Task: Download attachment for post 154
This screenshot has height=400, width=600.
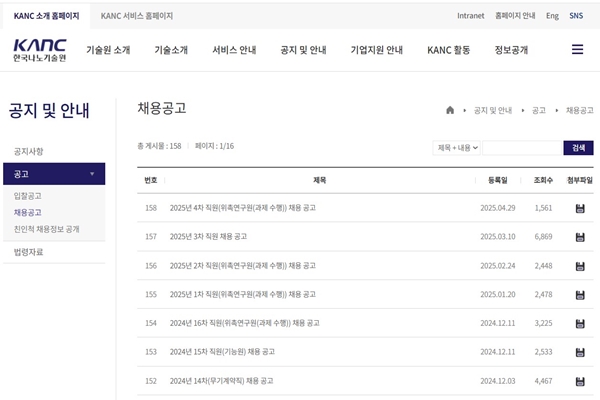Action: pos(580,323)
